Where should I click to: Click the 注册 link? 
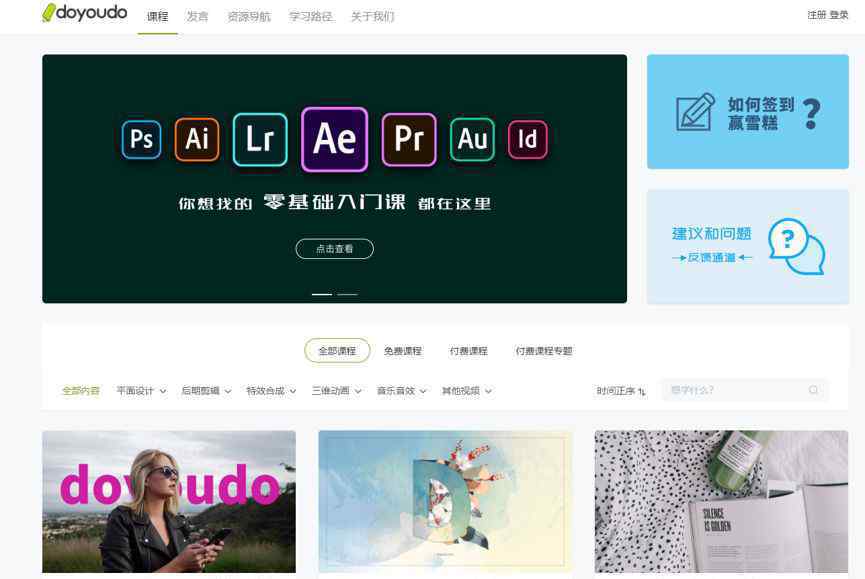816,15
